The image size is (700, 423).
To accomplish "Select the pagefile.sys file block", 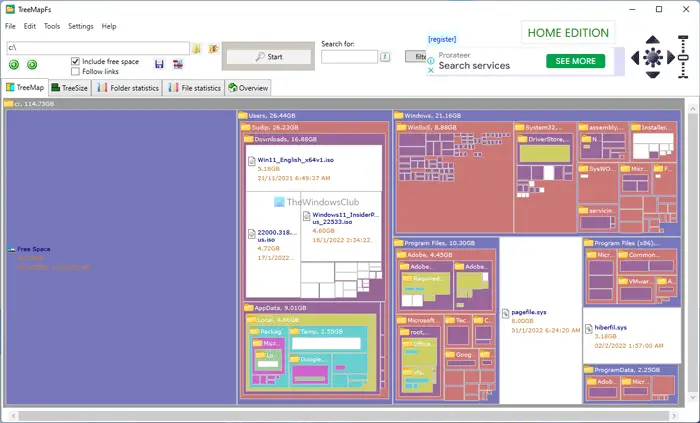I will click(x=541, y=320).
